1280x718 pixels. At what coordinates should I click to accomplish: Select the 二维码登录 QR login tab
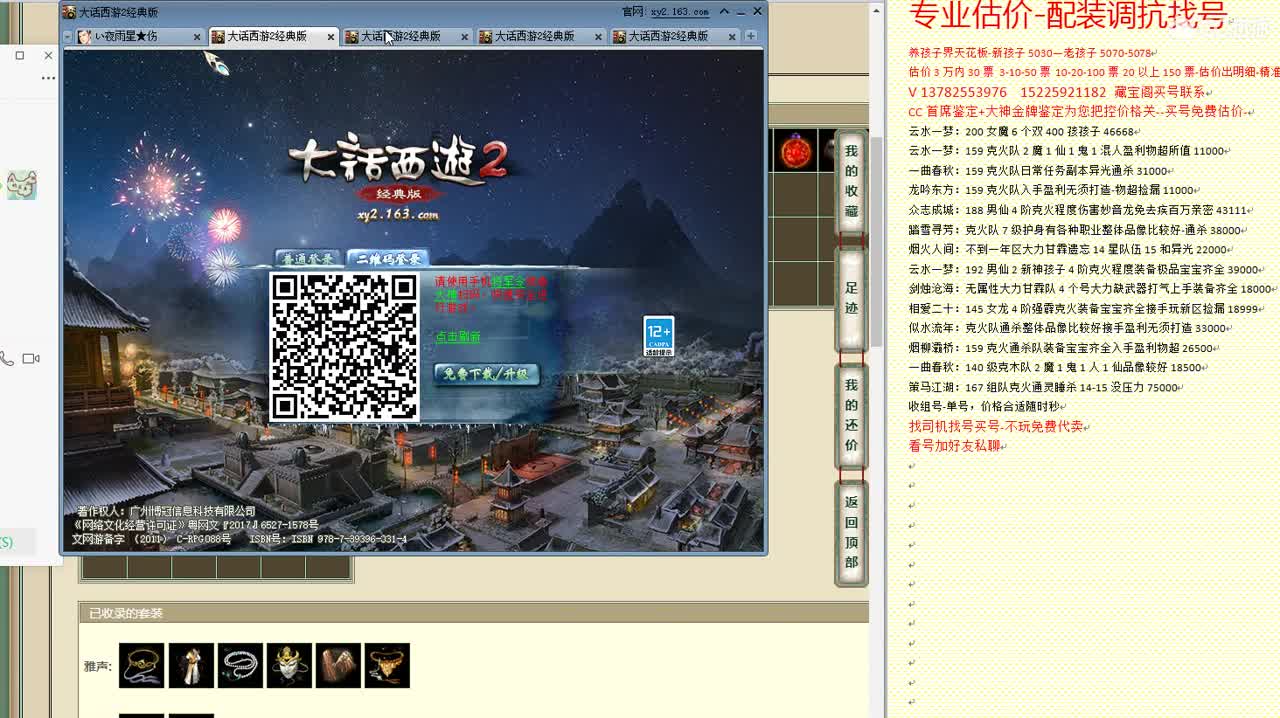coord(390,259)
